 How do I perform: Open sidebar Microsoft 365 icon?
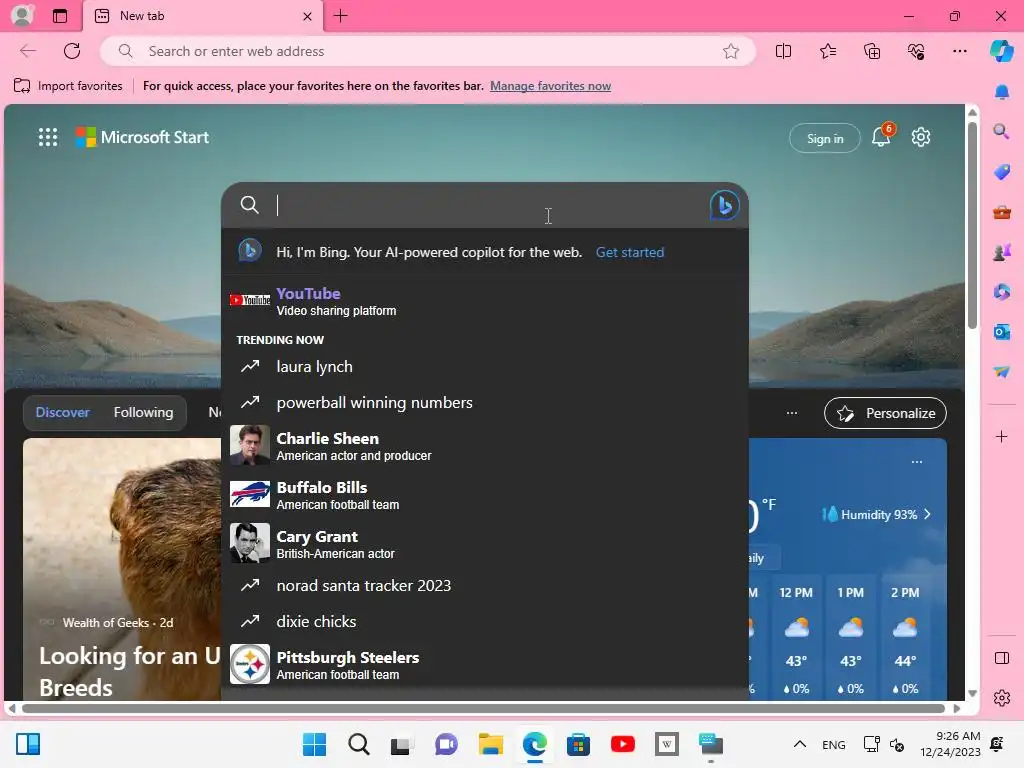tap(1002, 292)
